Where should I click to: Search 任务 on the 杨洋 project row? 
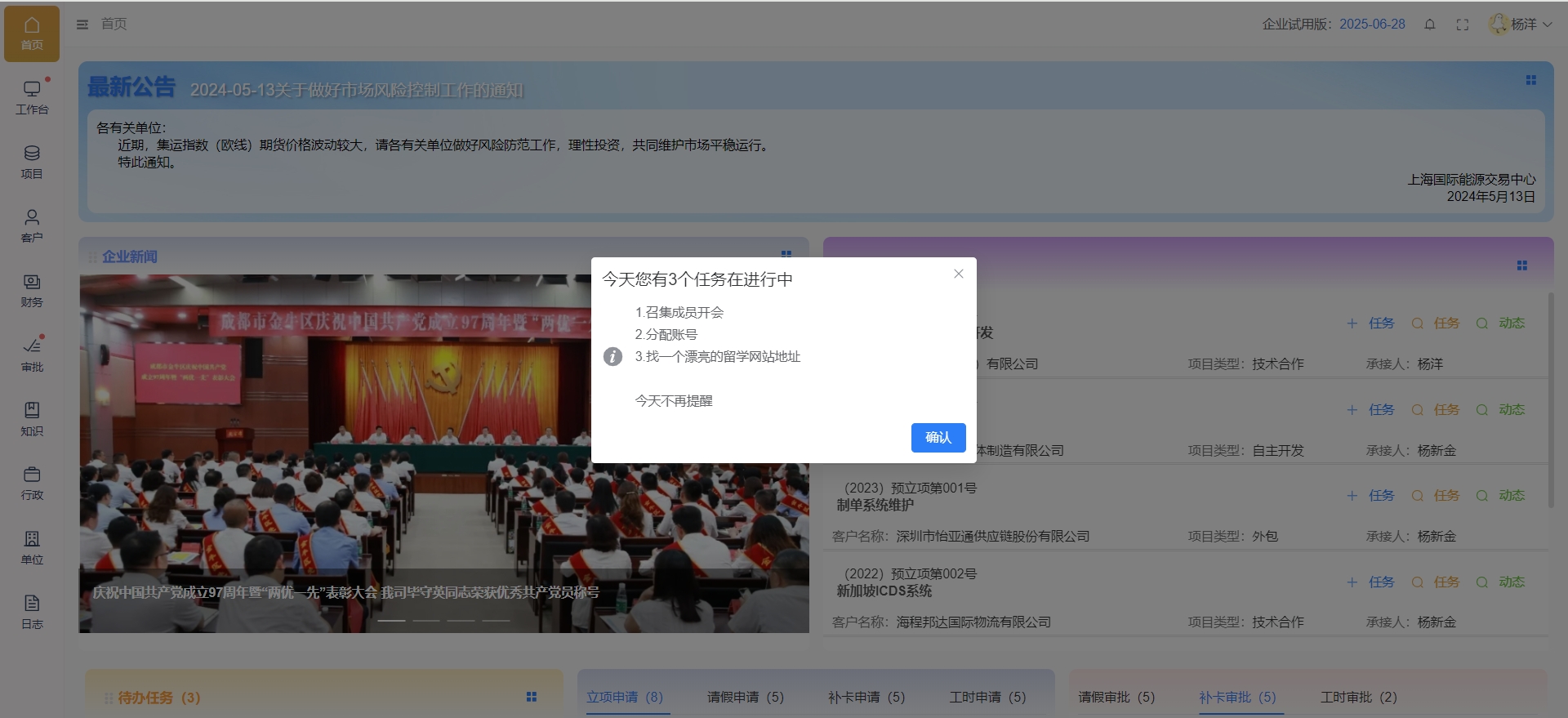coord(1436,323)
